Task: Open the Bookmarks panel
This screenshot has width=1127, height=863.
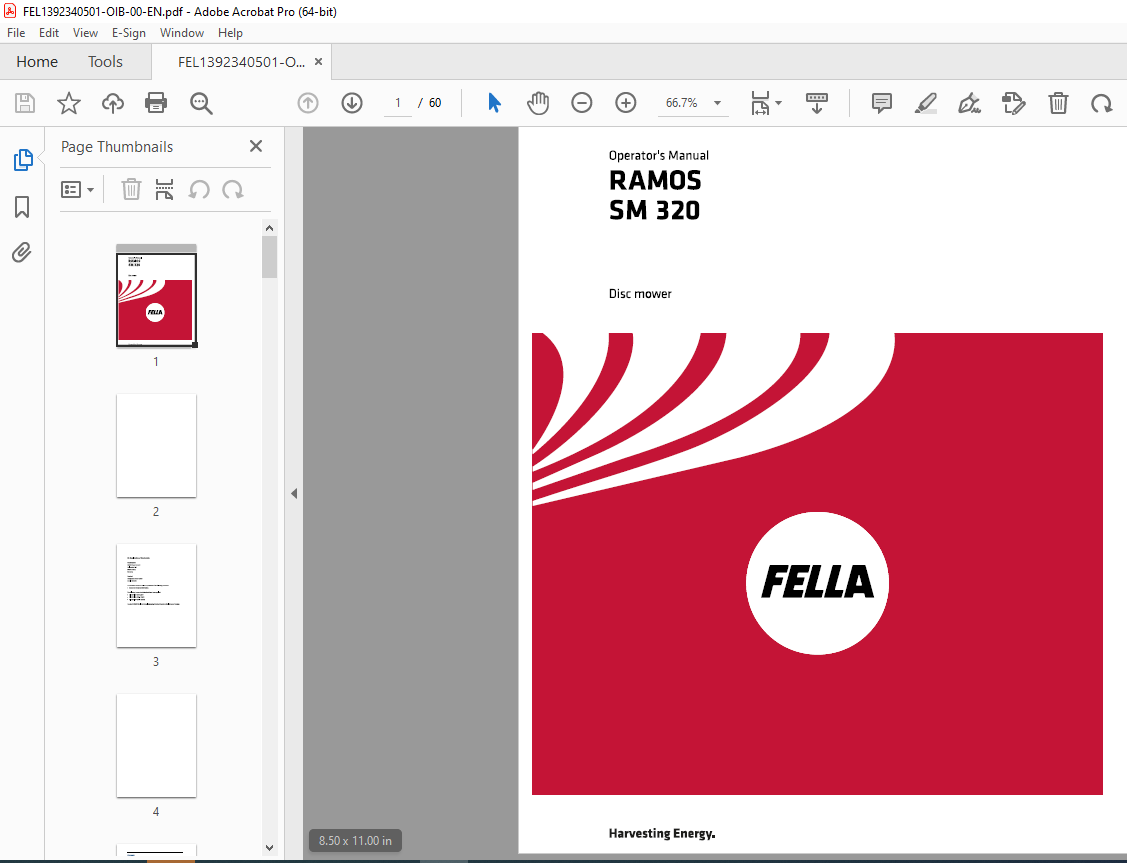Action: 22,207
